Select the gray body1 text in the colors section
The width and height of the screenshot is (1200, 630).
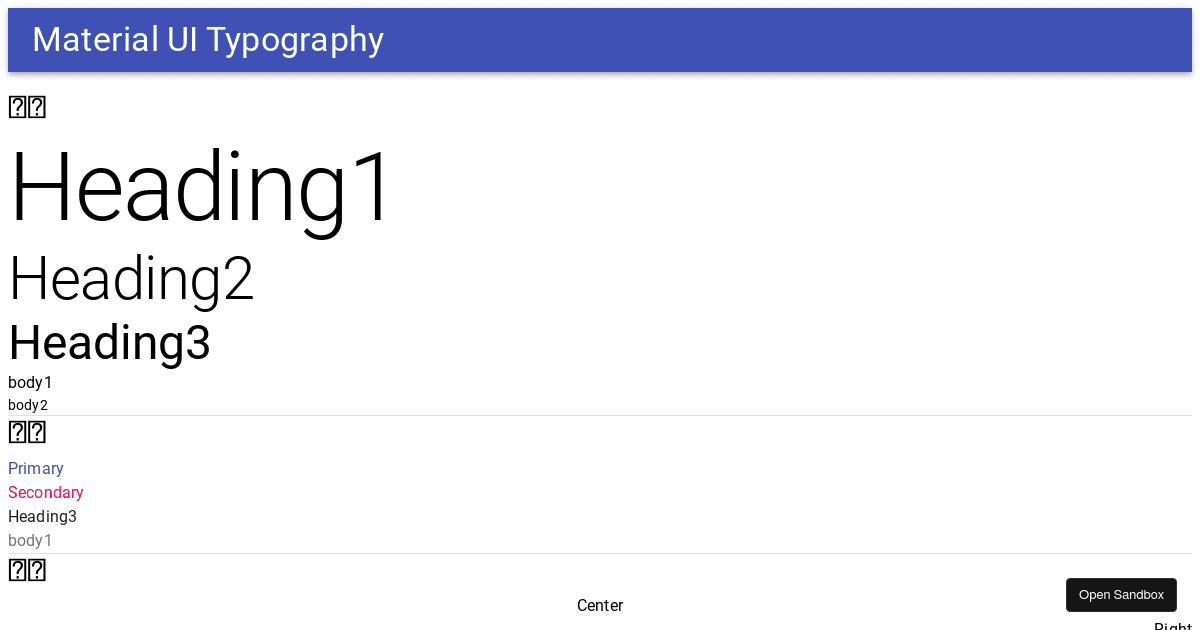[29, 540]
